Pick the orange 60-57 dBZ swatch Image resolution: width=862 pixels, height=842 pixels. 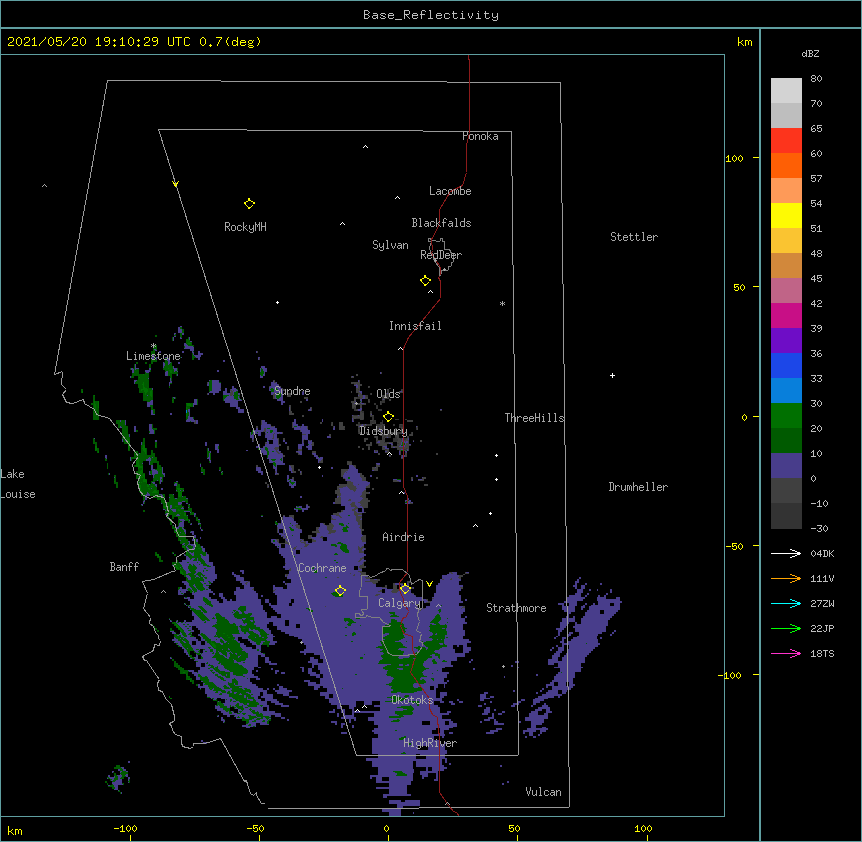pos(786,165)
